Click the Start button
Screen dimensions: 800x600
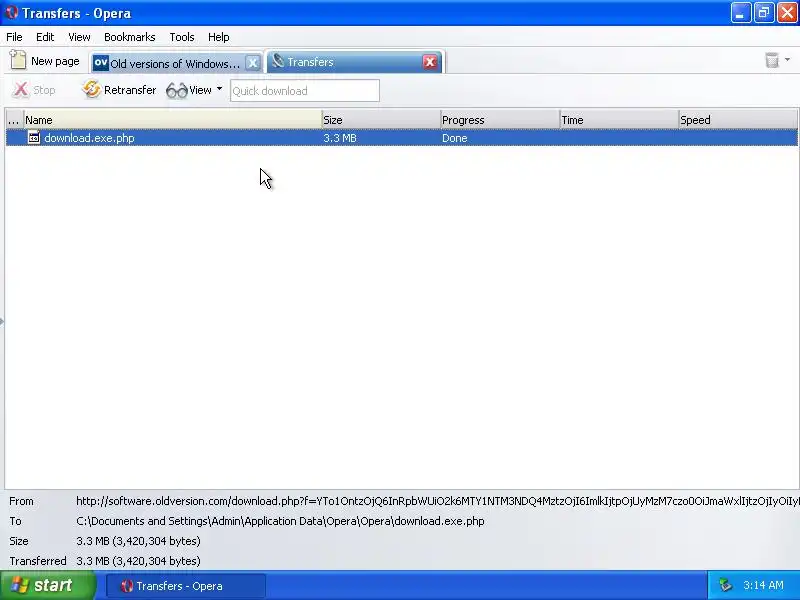tap(48, 585)
